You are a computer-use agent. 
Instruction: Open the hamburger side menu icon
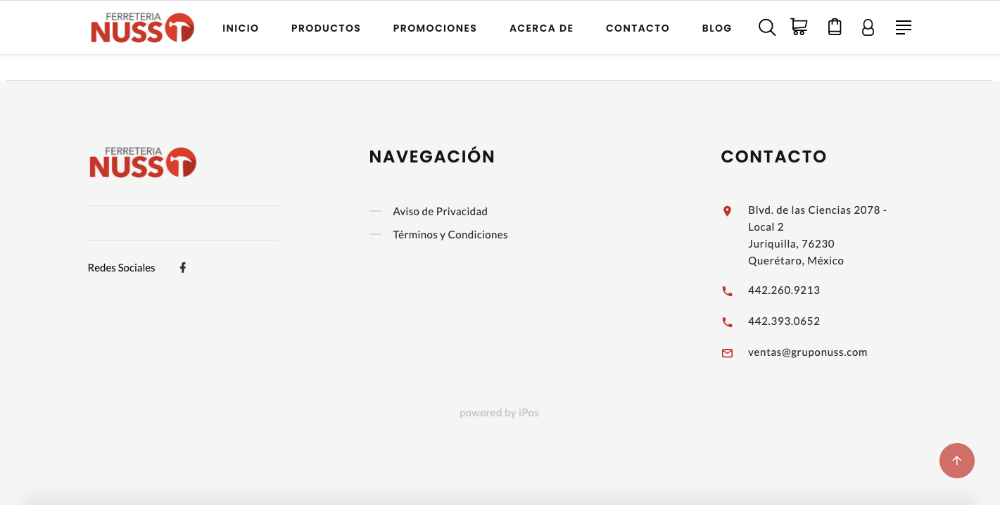click(x=903, y=28)
